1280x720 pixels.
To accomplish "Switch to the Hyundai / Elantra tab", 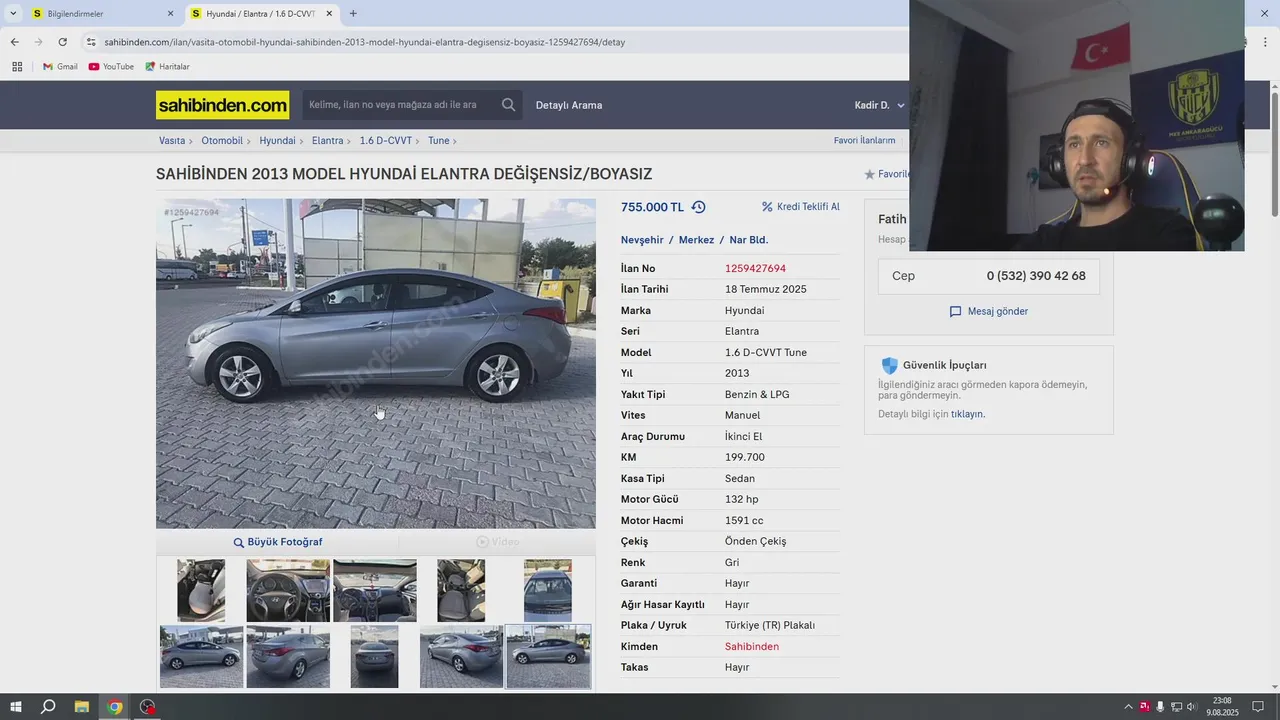I will (262, 14).
